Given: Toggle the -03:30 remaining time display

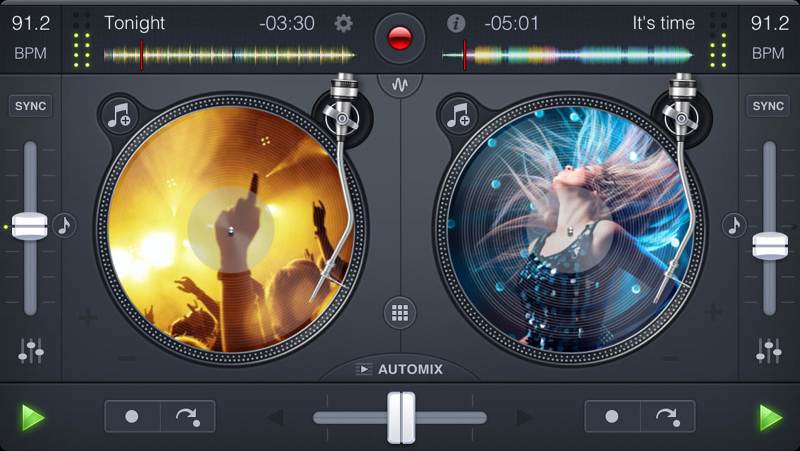Looking at the screenshot, I should (x=287, y=23).
